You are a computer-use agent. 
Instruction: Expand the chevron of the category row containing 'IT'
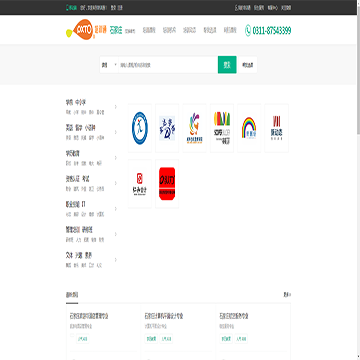pos(116,209)
